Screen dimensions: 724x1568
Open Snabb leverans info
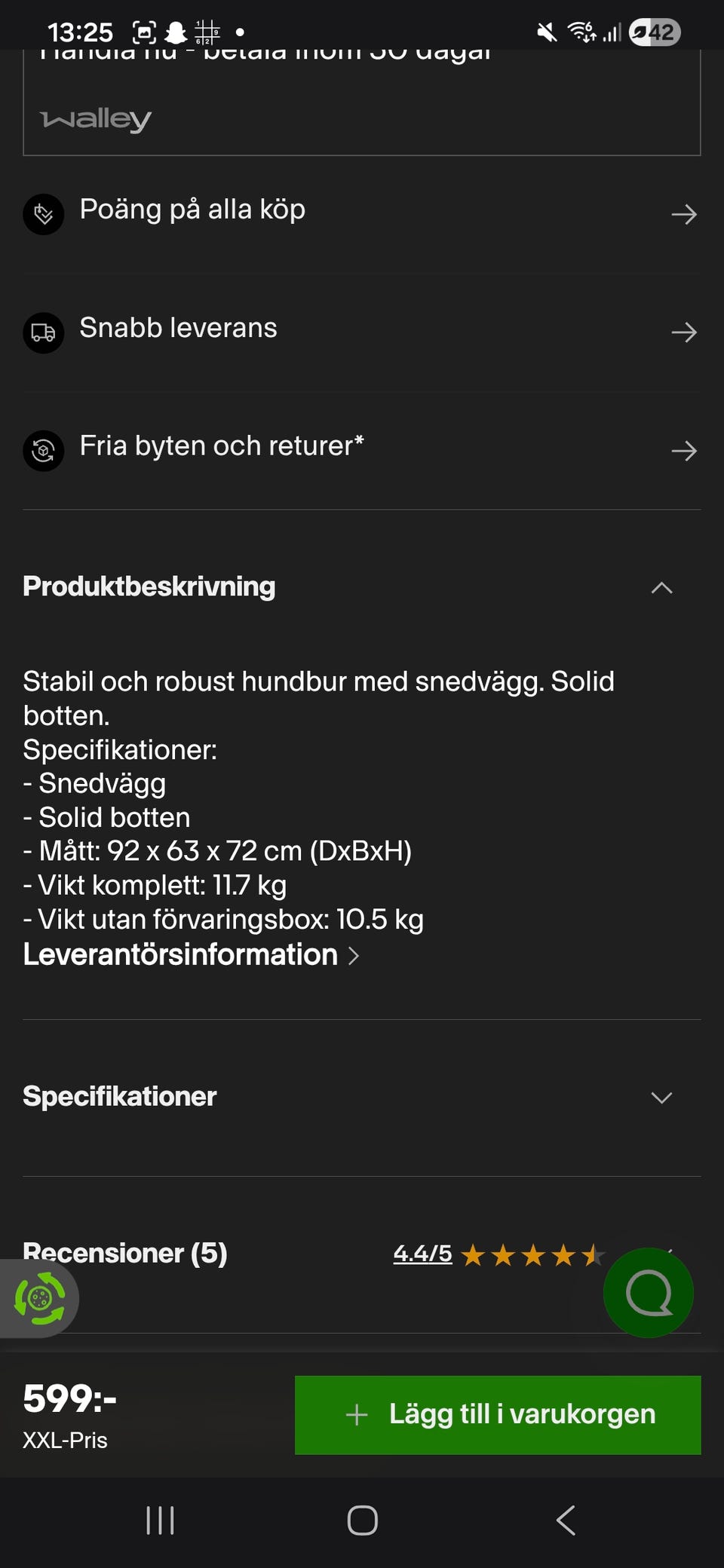click(178, 328)
